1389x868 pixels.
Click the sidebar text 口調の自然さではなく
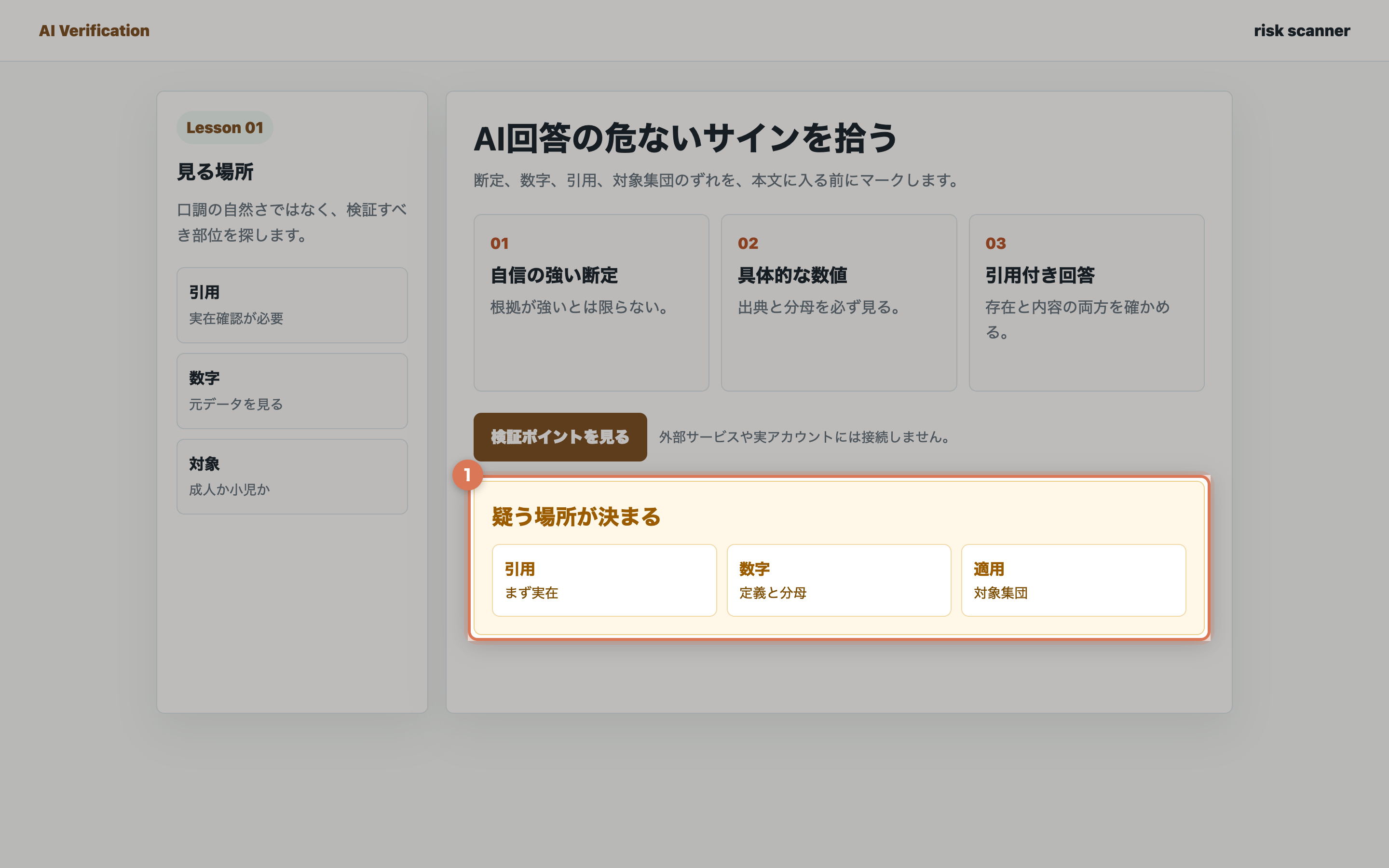tap(292, 222)
